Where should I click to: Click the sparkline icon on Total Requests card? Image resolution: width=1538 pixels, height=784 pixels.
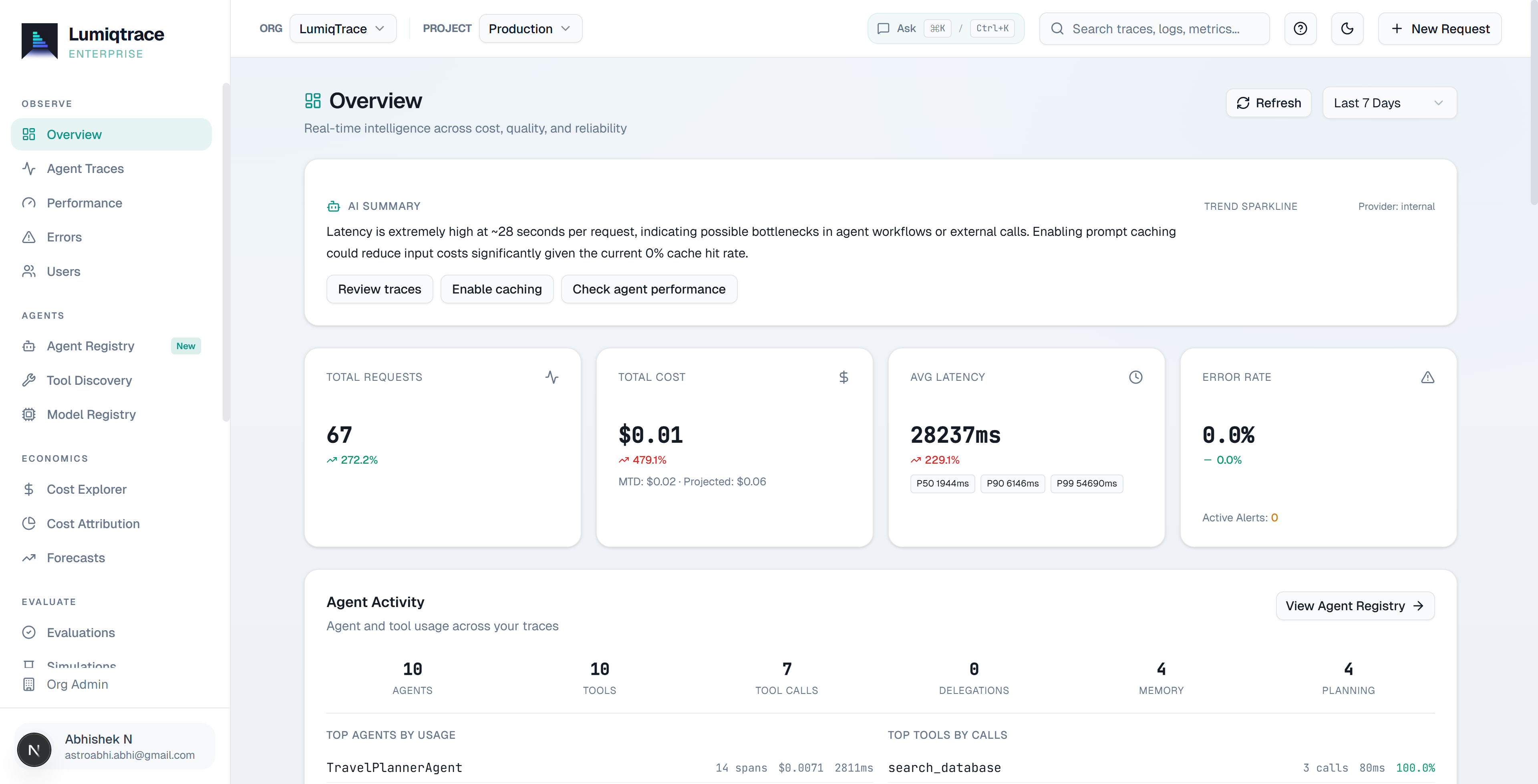point(552,377)
